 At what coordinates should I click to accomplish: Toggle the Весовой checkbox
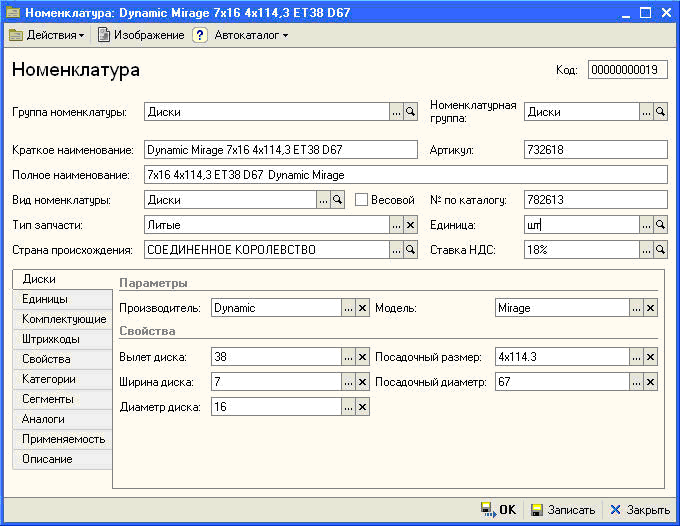pyautogui.click(x=362, y=200)
